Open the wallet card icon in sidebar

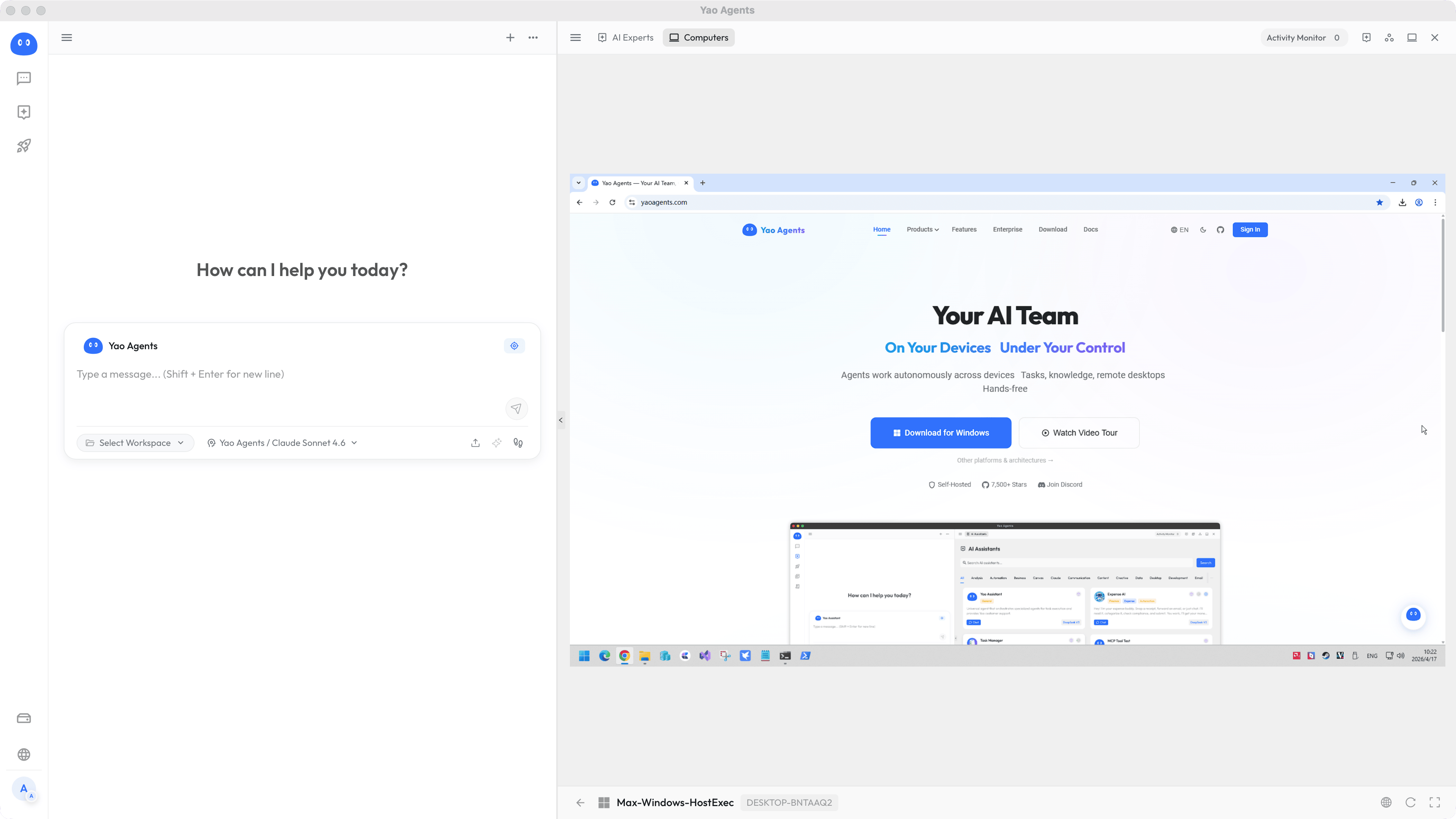24,719
